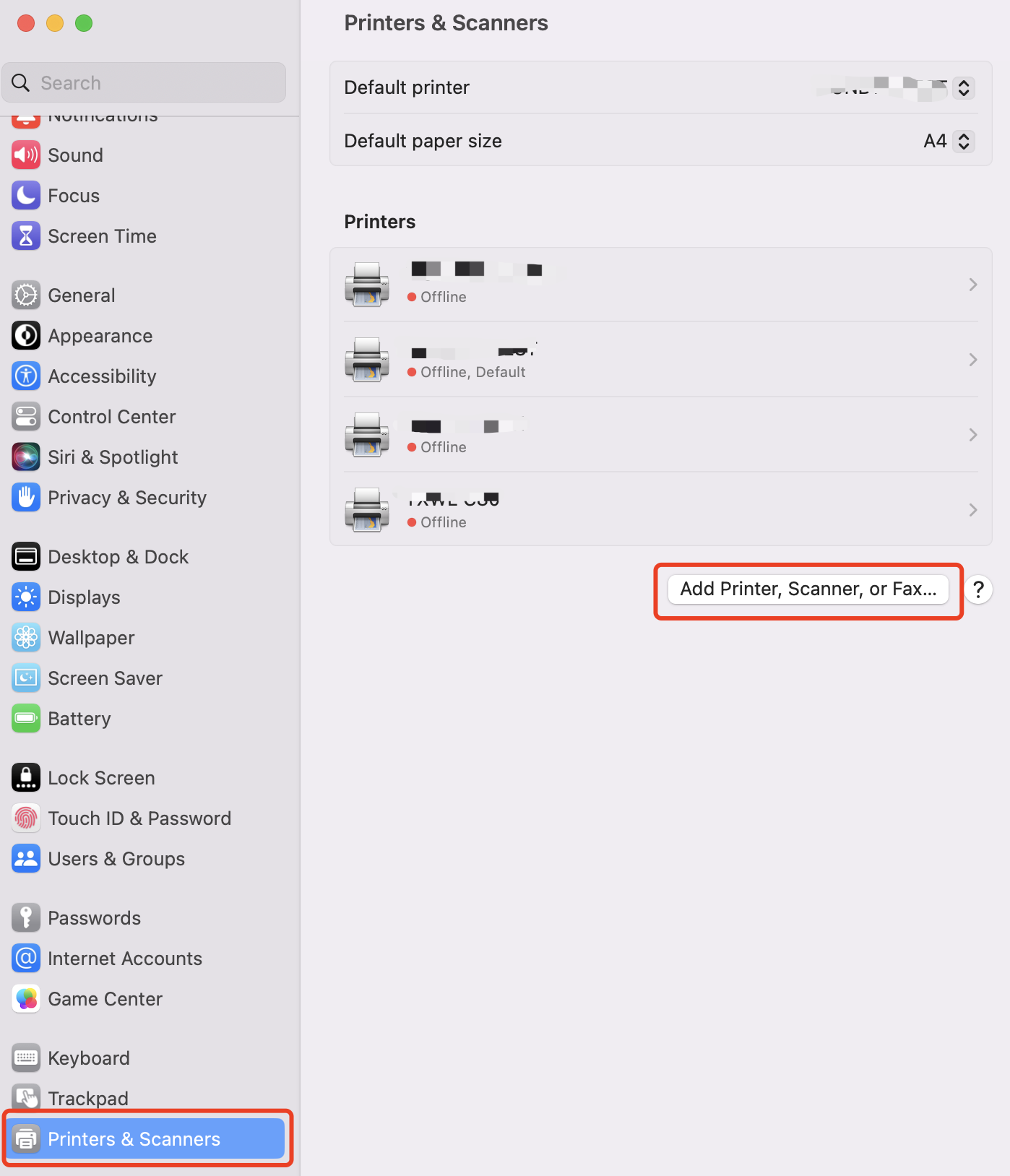Click the Control Center label

tap(112, 417)
